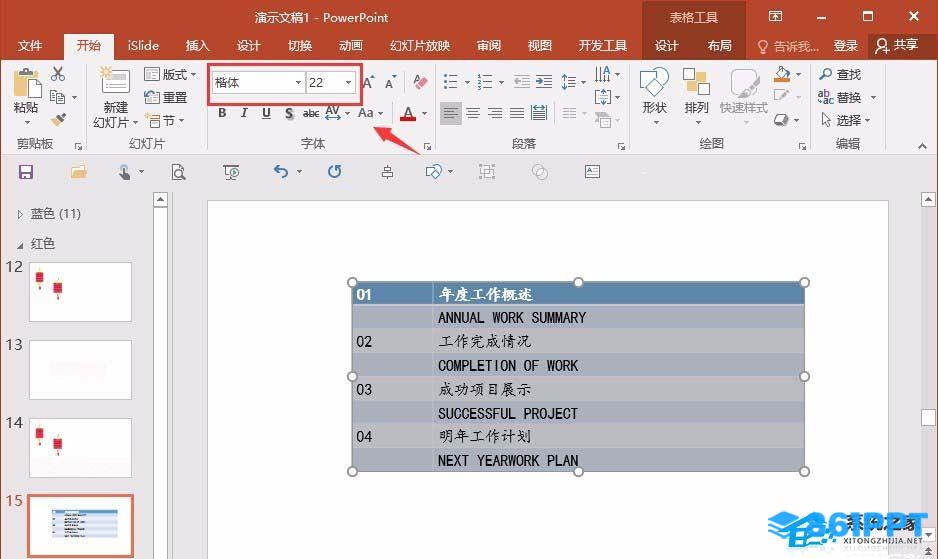Click the numbered list icon

coord(485,82)
